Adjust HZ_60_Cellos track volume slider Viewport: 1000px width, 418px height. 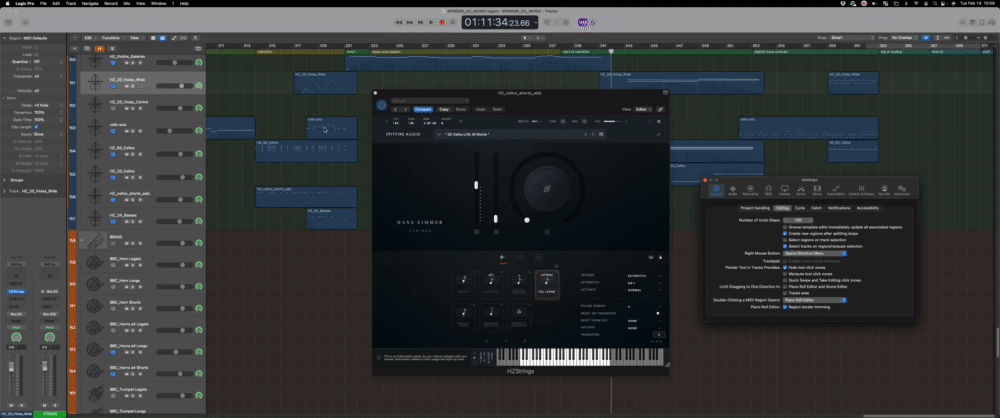pos(175,153)
